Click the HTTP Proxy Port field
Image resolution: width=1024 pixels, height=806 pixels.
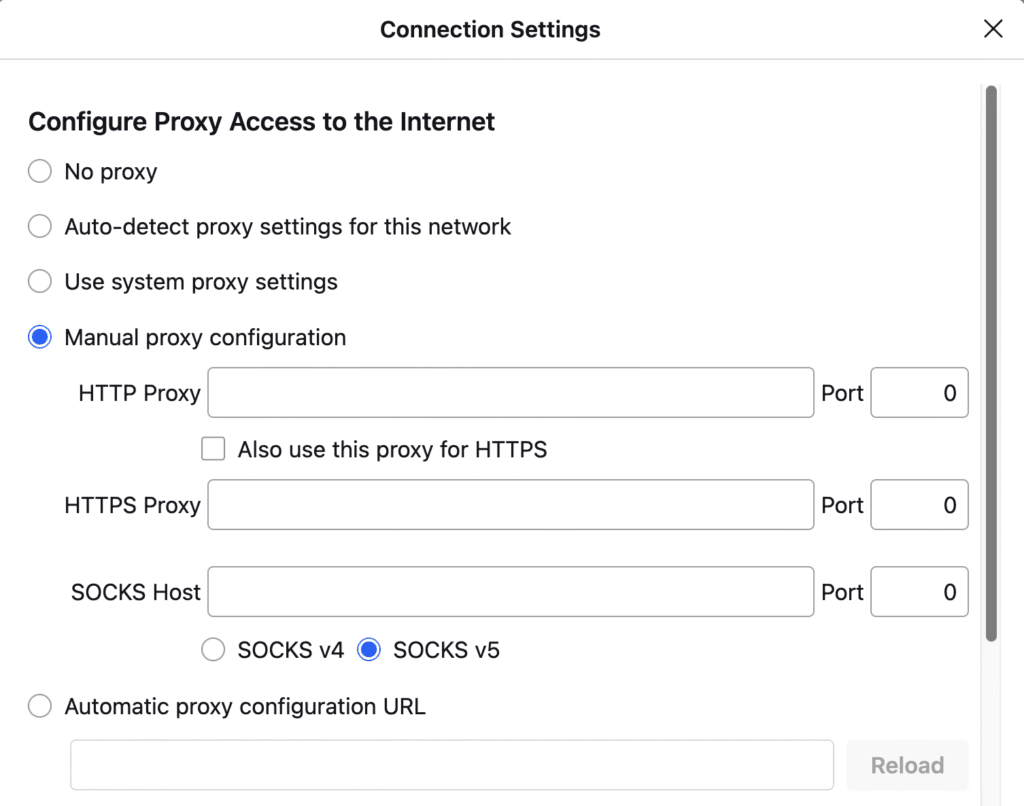pyautogui.click(x=918, y=392)
